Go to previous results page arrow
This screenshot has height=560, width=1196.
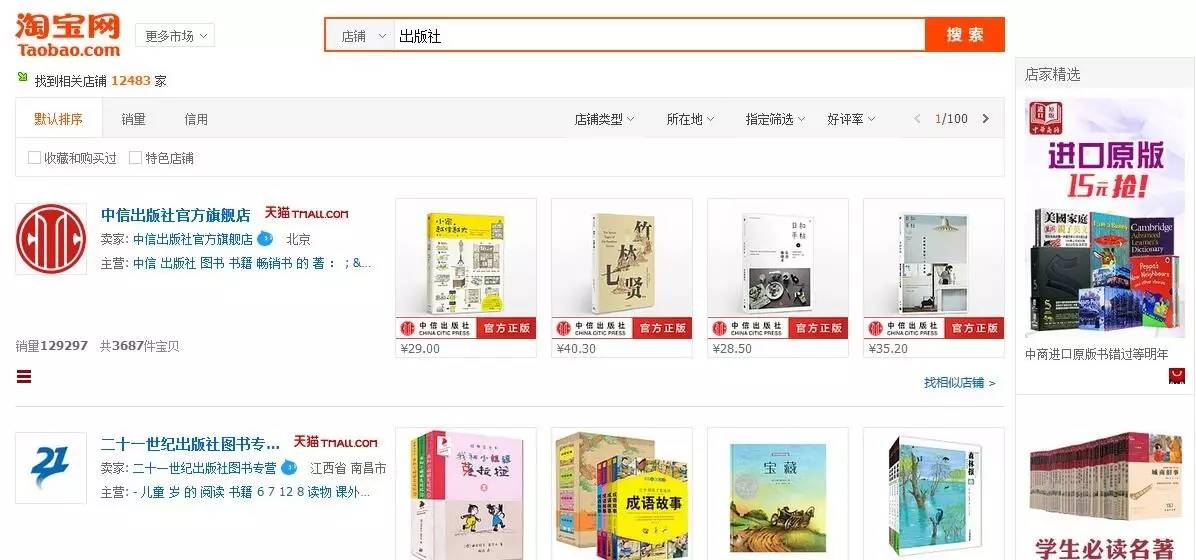tap(917, 119)
